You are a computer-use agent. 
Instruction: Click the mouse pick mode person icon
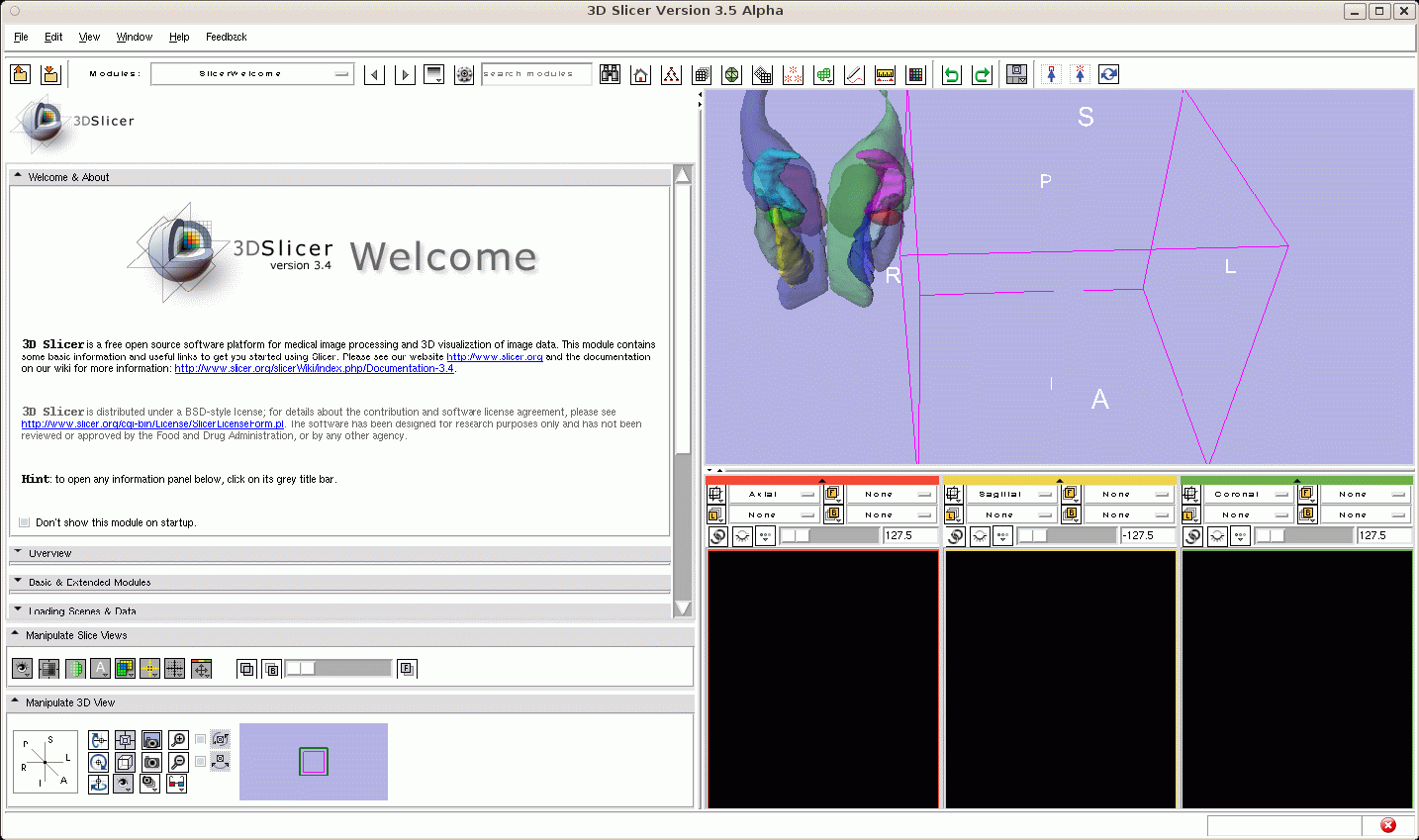[x=1051, y=74]
